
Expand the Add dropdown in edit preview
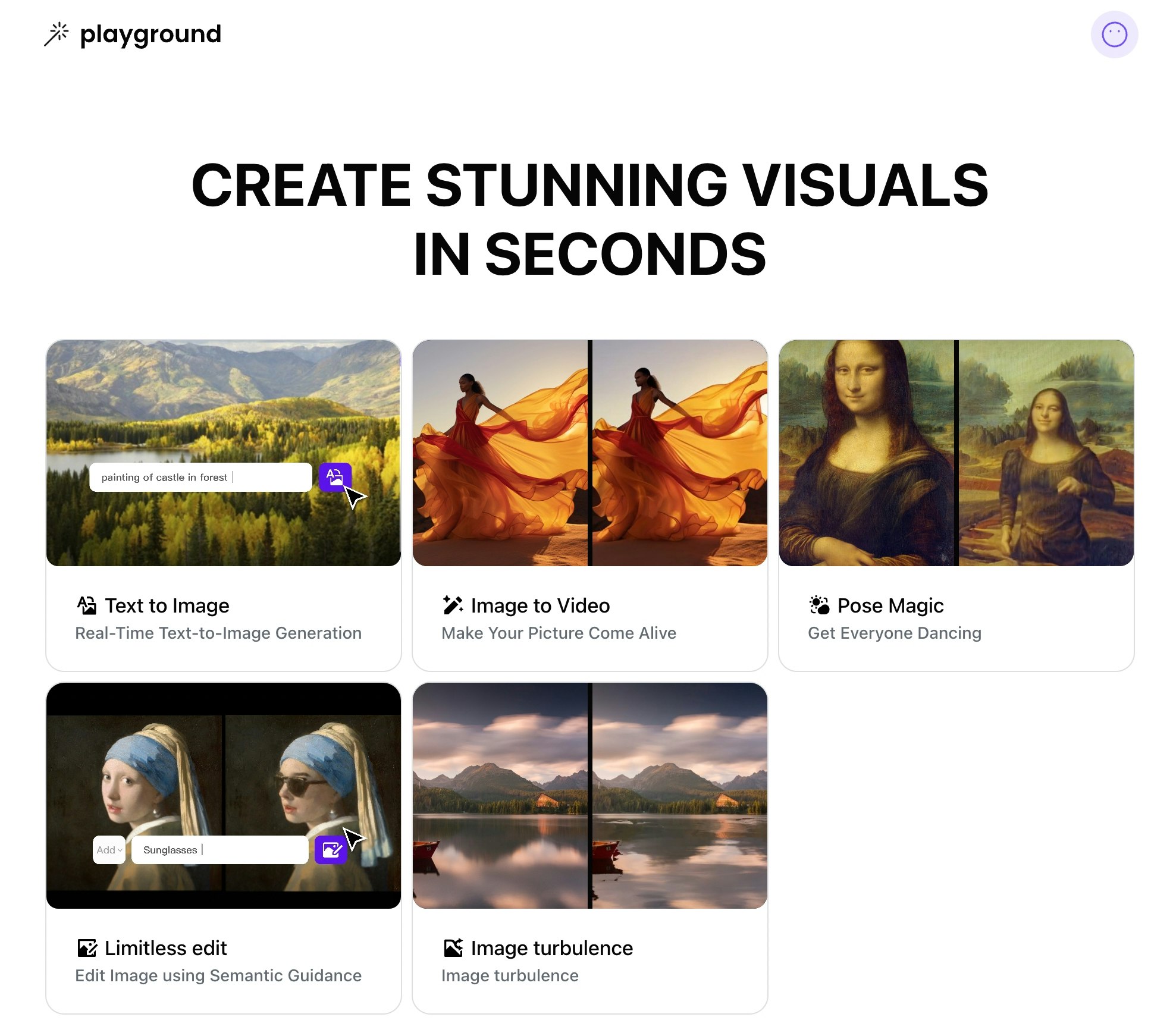click(x=109, y=850)
